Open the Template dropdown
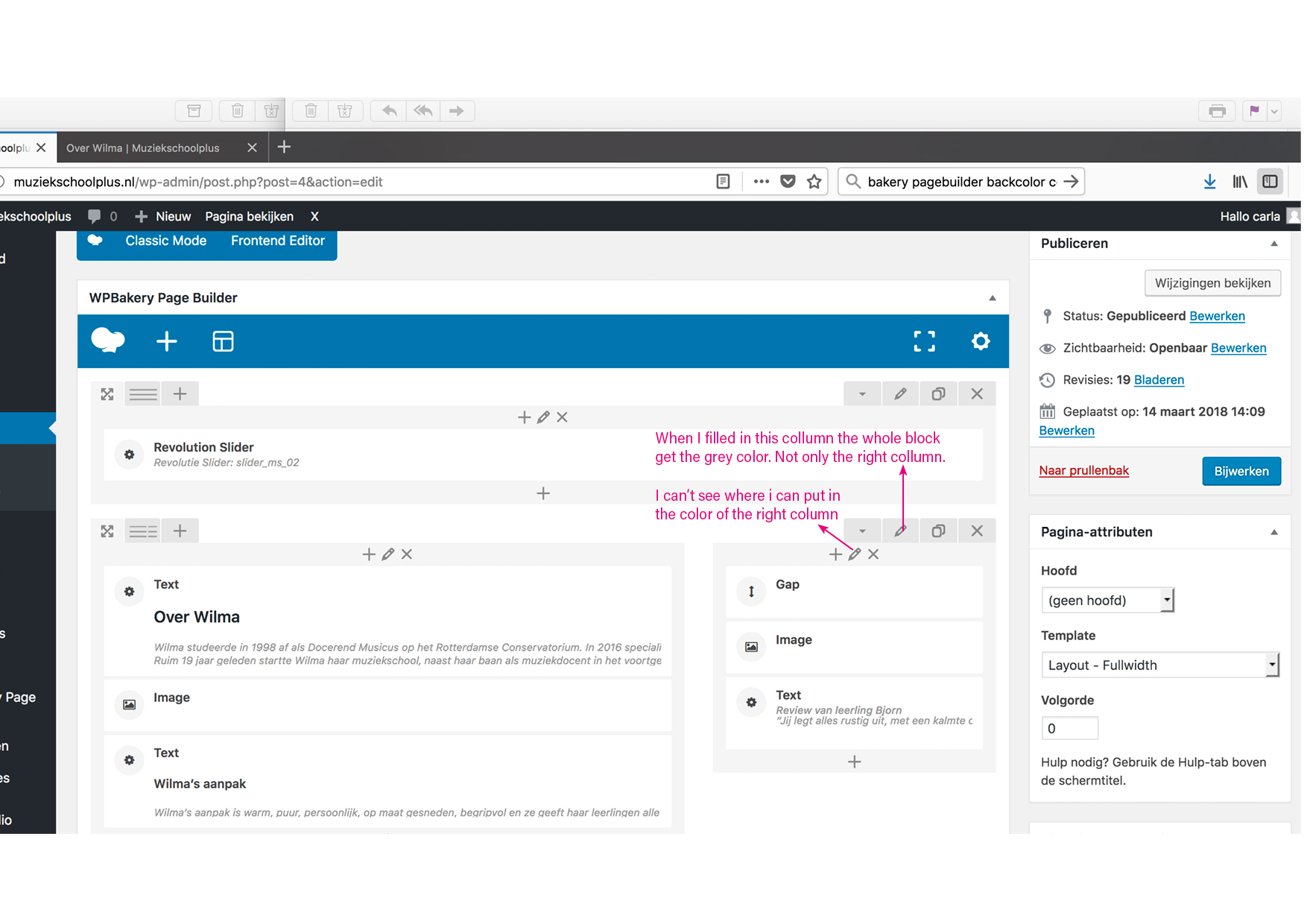This screenshot has width=1307, height=924. (1159, 665)
